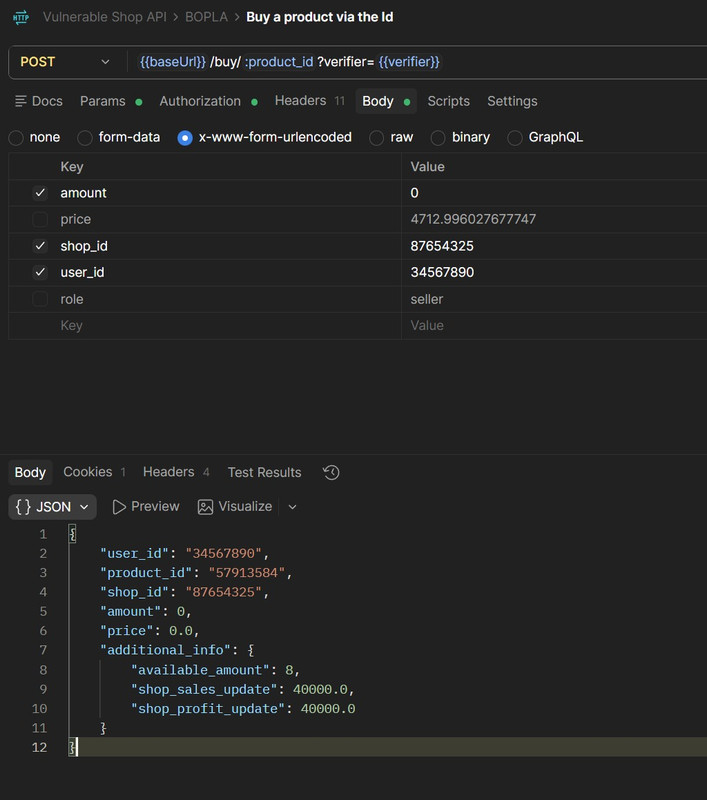Enable the price parameter checkbox
The height and width of the screenshot is (800, 707).
[40, 219]
